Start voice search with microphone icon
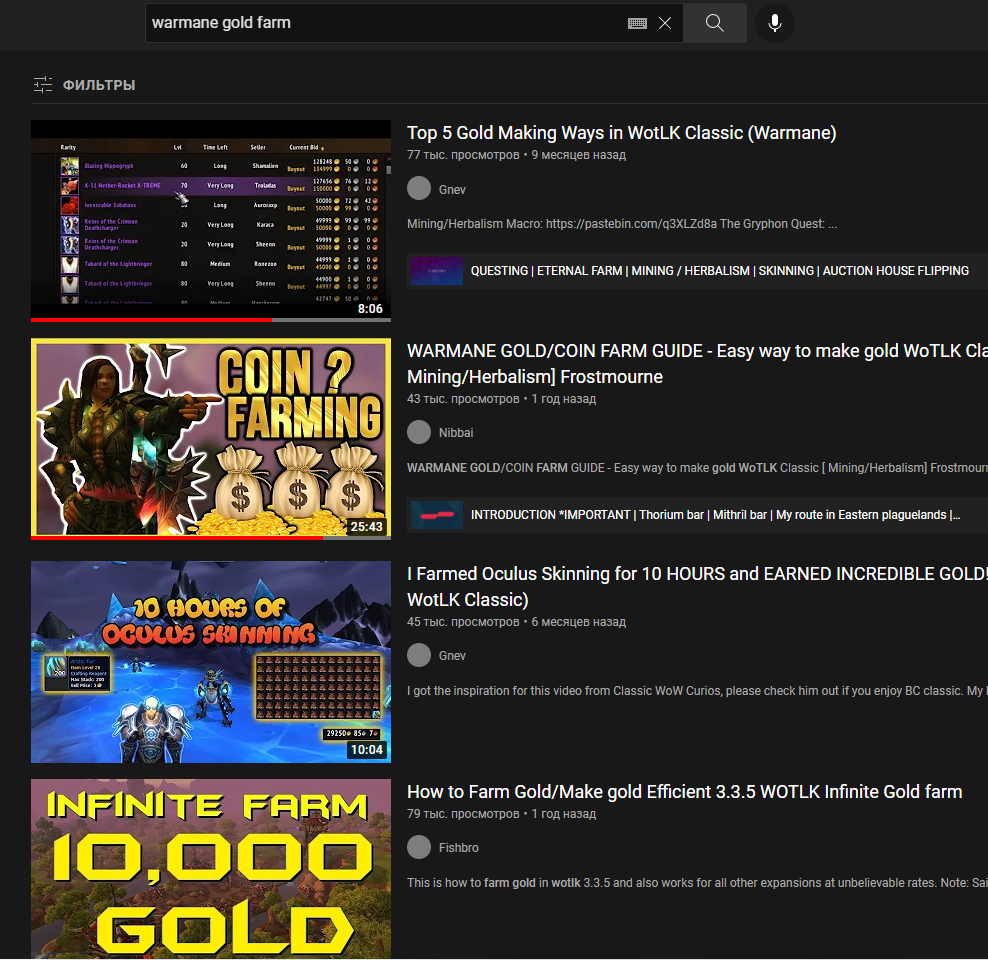 tap(774, 23)
